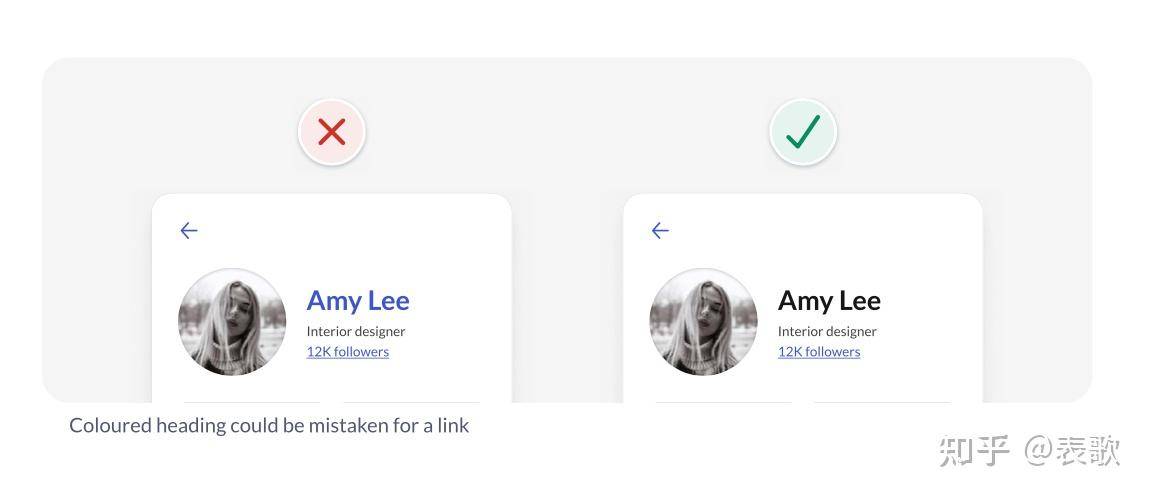Click cropped first button in correct example card
This screenshot has height=497, width=1149.
723,402
